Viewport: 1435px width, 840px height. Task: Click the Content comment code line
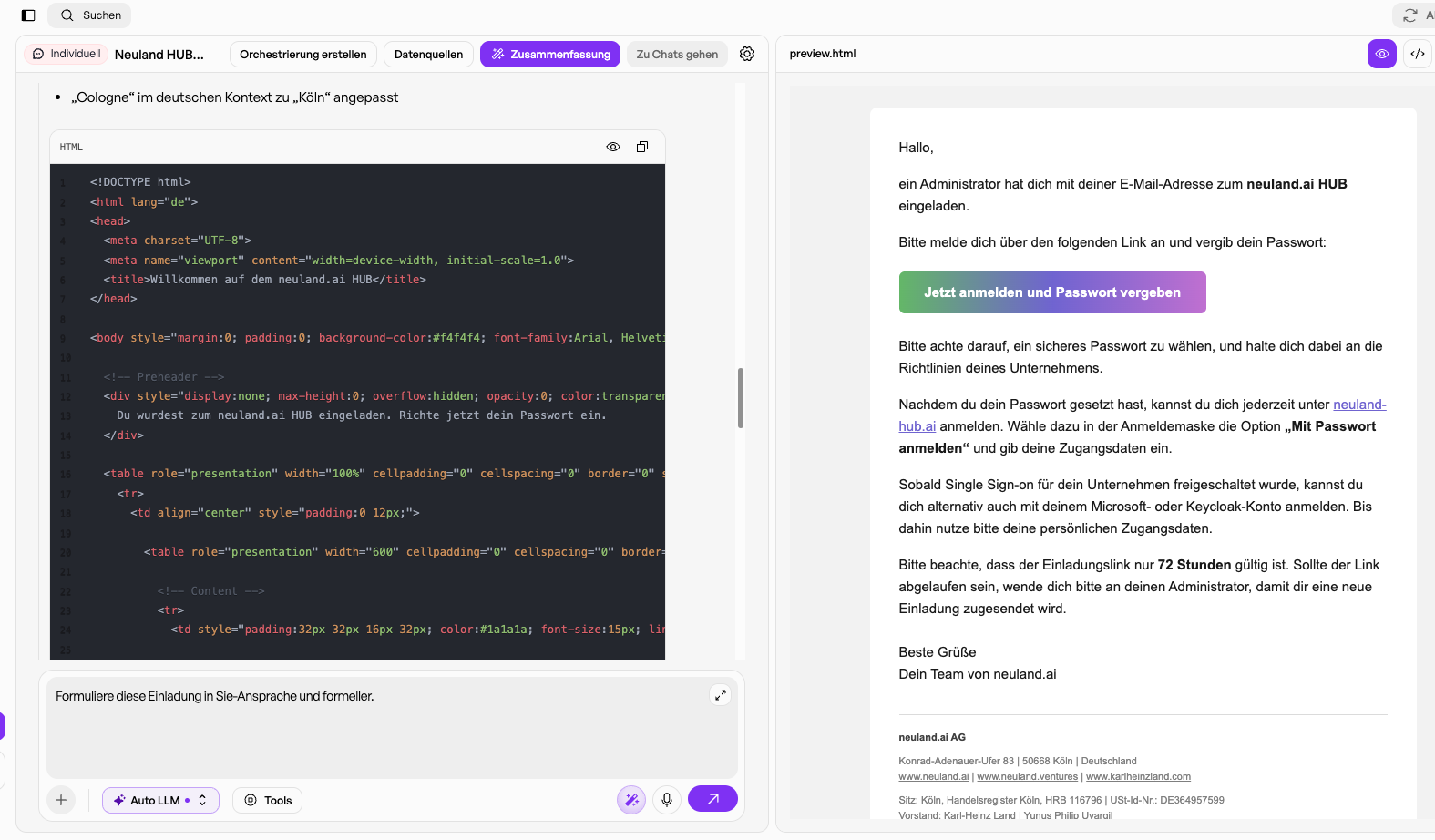[210, 591]
